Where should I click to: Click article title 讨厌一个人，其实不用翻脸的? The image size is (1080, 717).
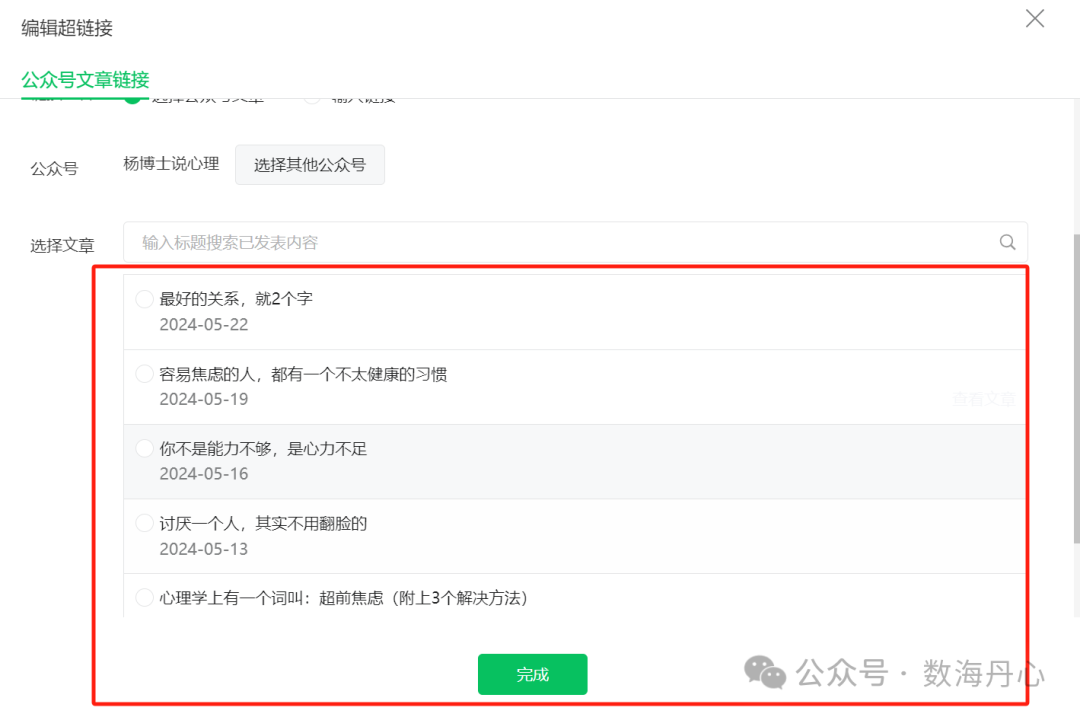click(x=263, y=523)
